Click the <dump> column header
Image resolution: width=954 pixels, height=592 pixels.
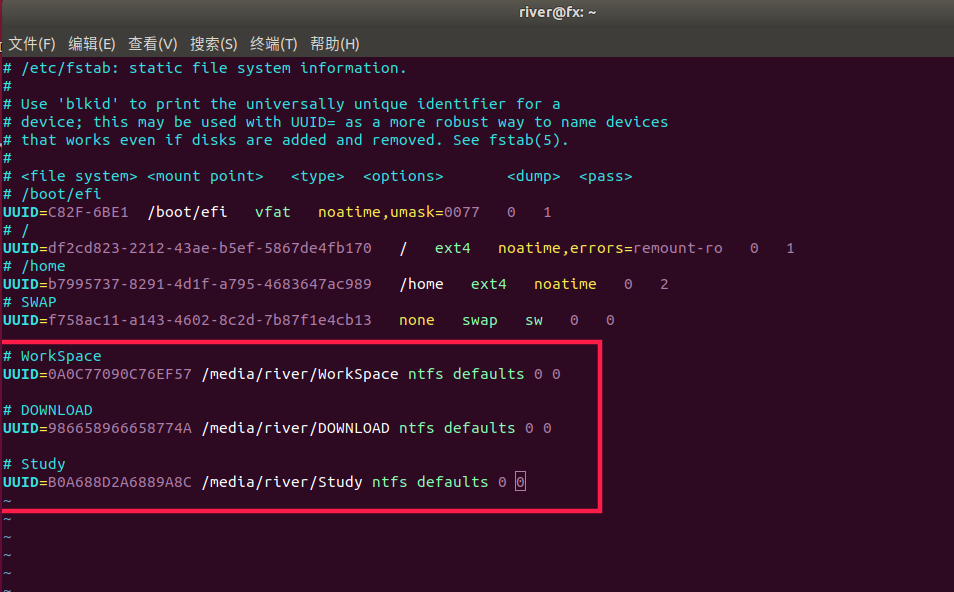(x=534, y=176)
